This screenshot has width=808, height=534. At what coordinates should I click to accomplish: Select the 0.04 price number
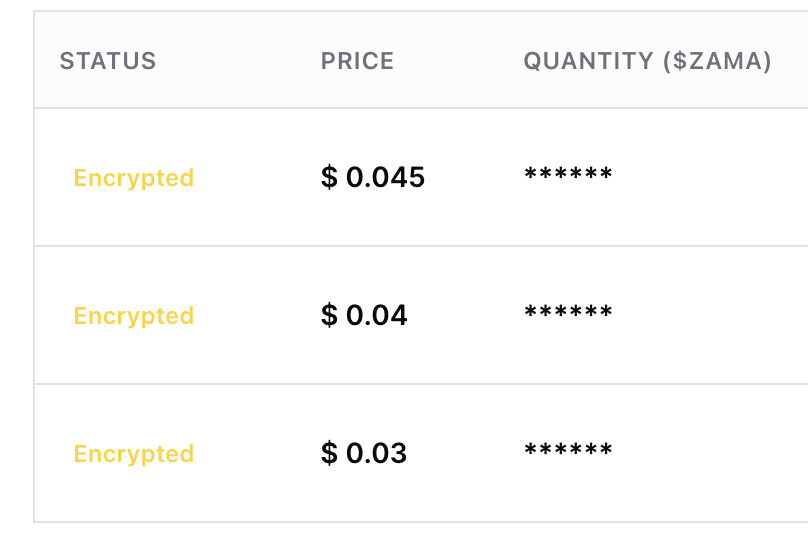click(x=377, y=316)
